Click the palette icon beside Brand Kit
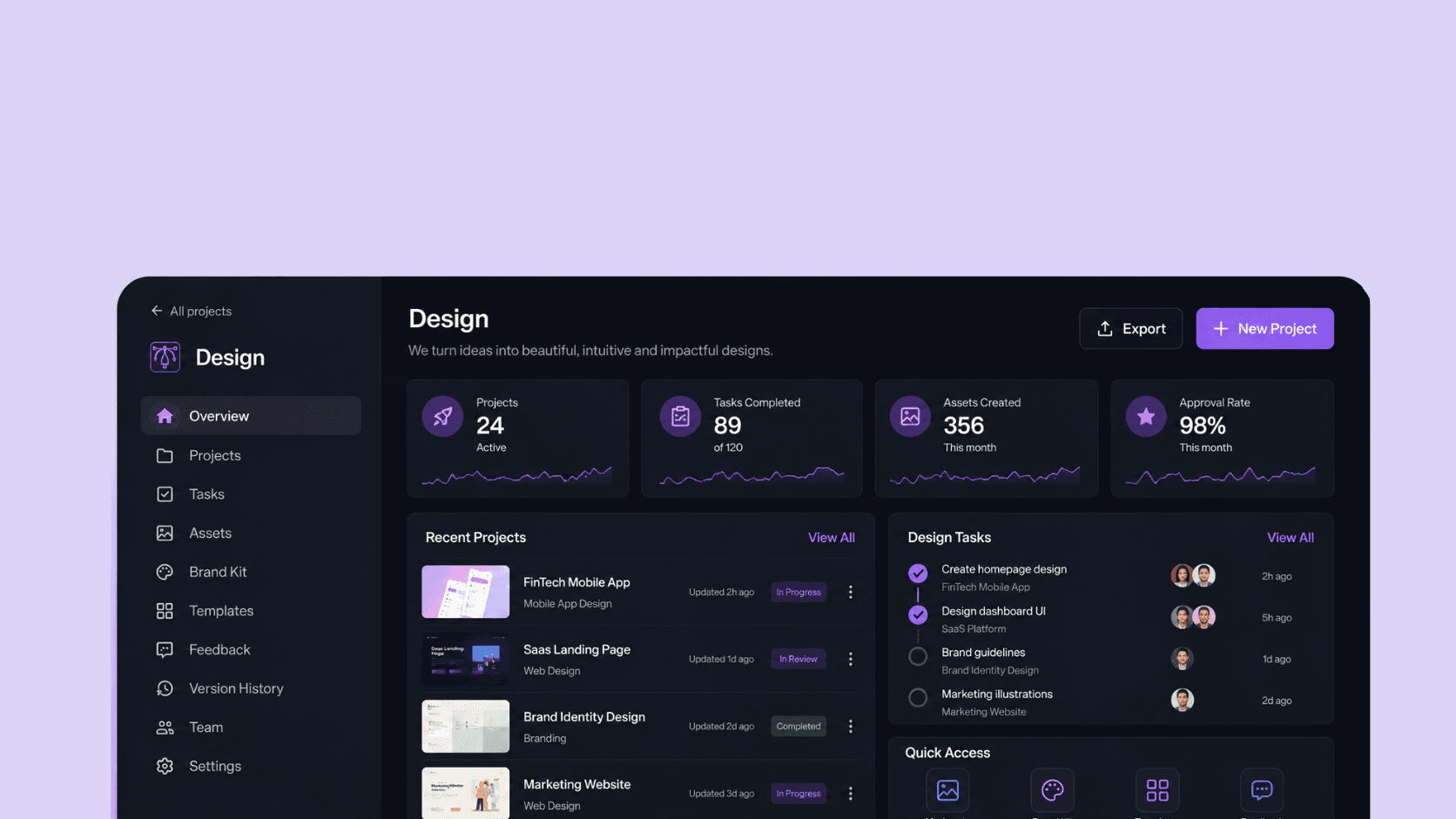 [165, 572]
